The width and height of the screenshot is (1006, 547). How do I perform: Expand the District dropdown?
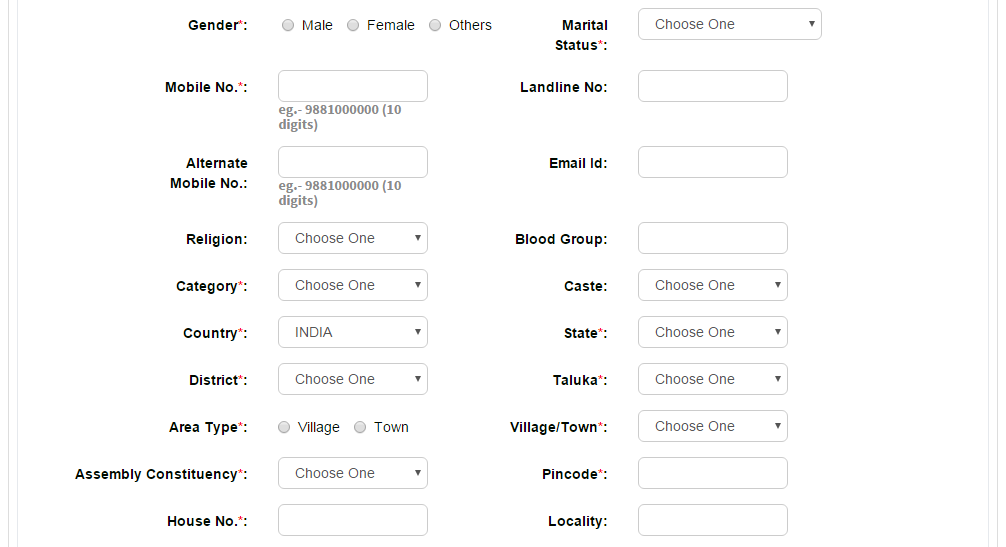(x=353, y=379)
